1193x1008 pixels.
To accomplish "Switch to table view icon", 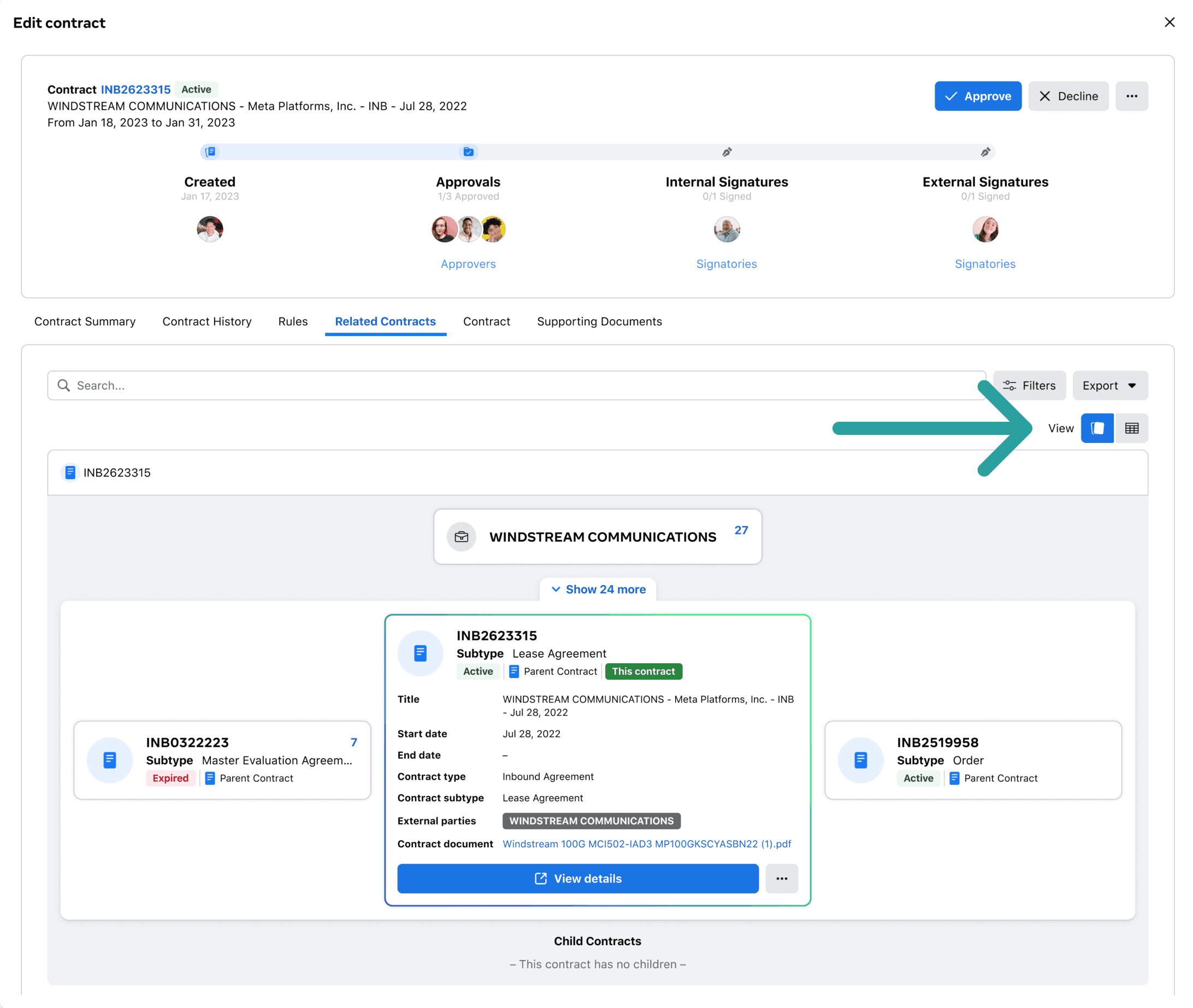I will (1131, 428).
